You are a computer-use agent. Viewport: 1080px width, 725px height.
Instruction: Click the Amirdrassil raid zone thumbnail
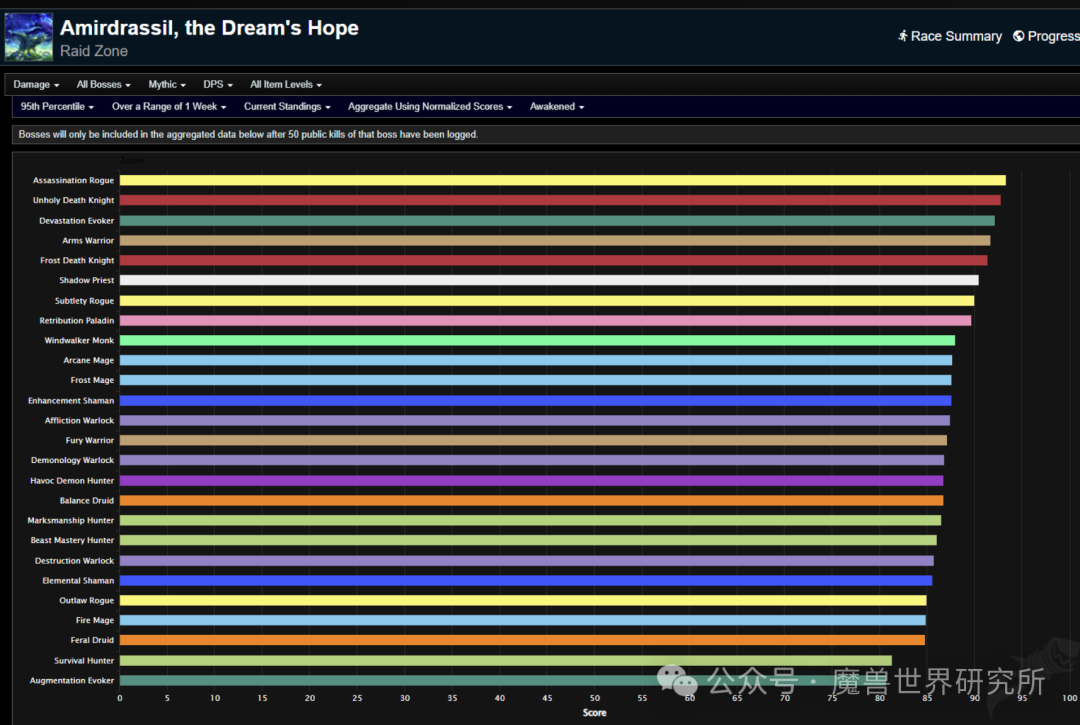(29, 37)
